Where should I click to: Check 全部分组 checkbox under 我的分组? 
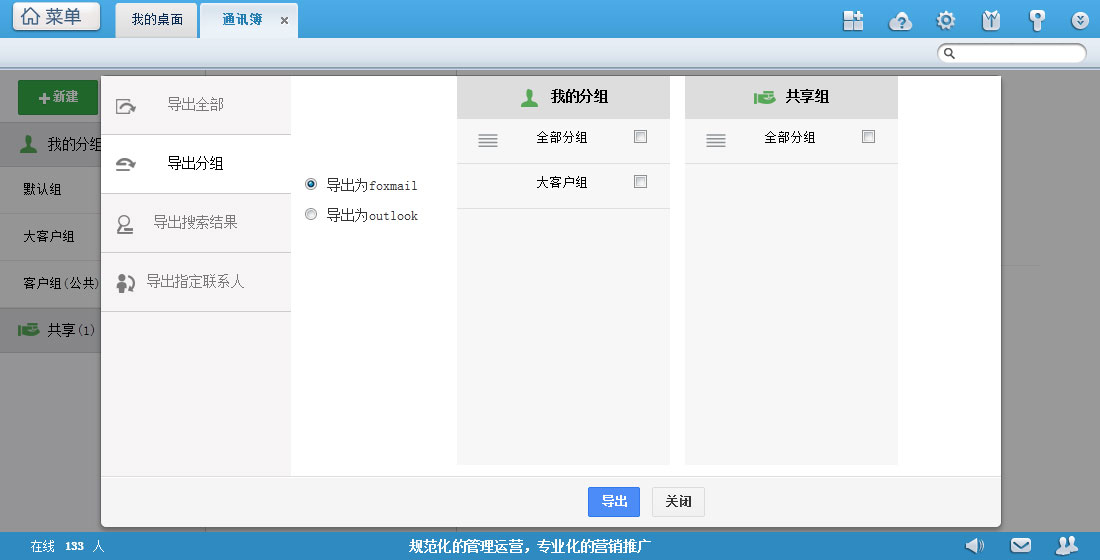pos(641,136)
